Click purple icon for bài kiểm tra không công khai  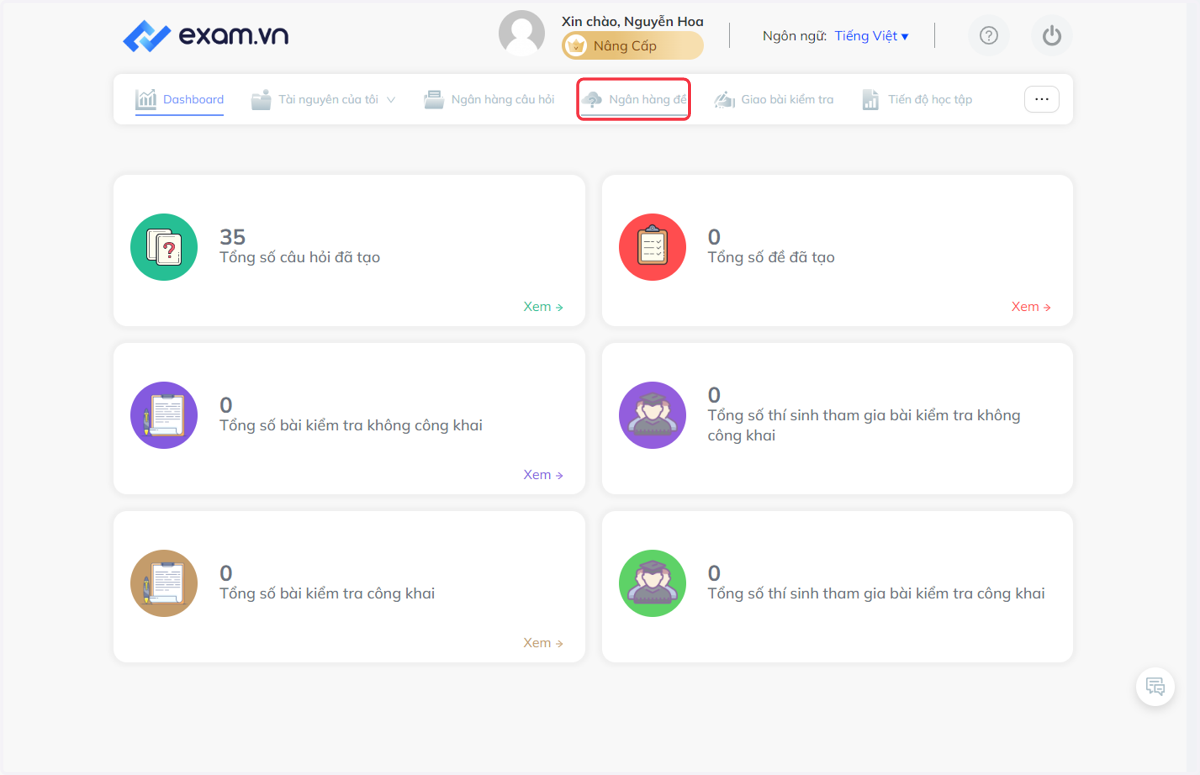(x=164, y=415)
